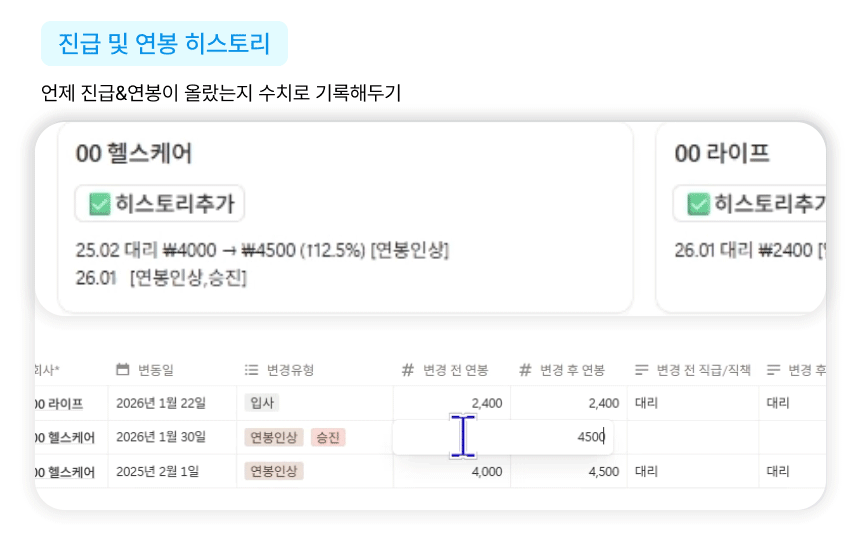The height and width of the screenshot is (545, 860).
Task: Click the calendar icon in 변동일 column header
Action: [x=123, y=370]
